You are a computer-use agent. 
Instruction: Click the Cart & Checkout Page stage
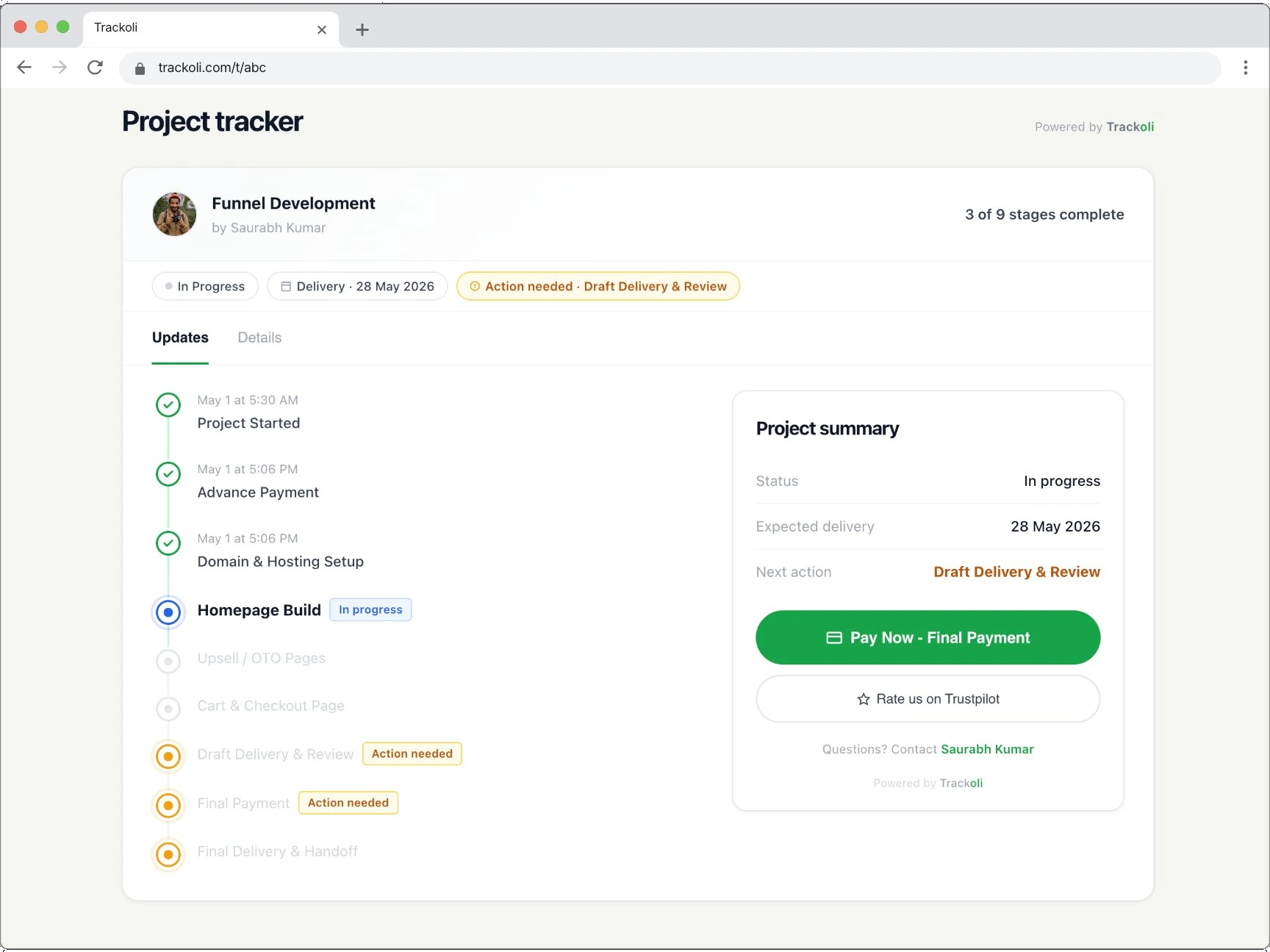(270, 706)
